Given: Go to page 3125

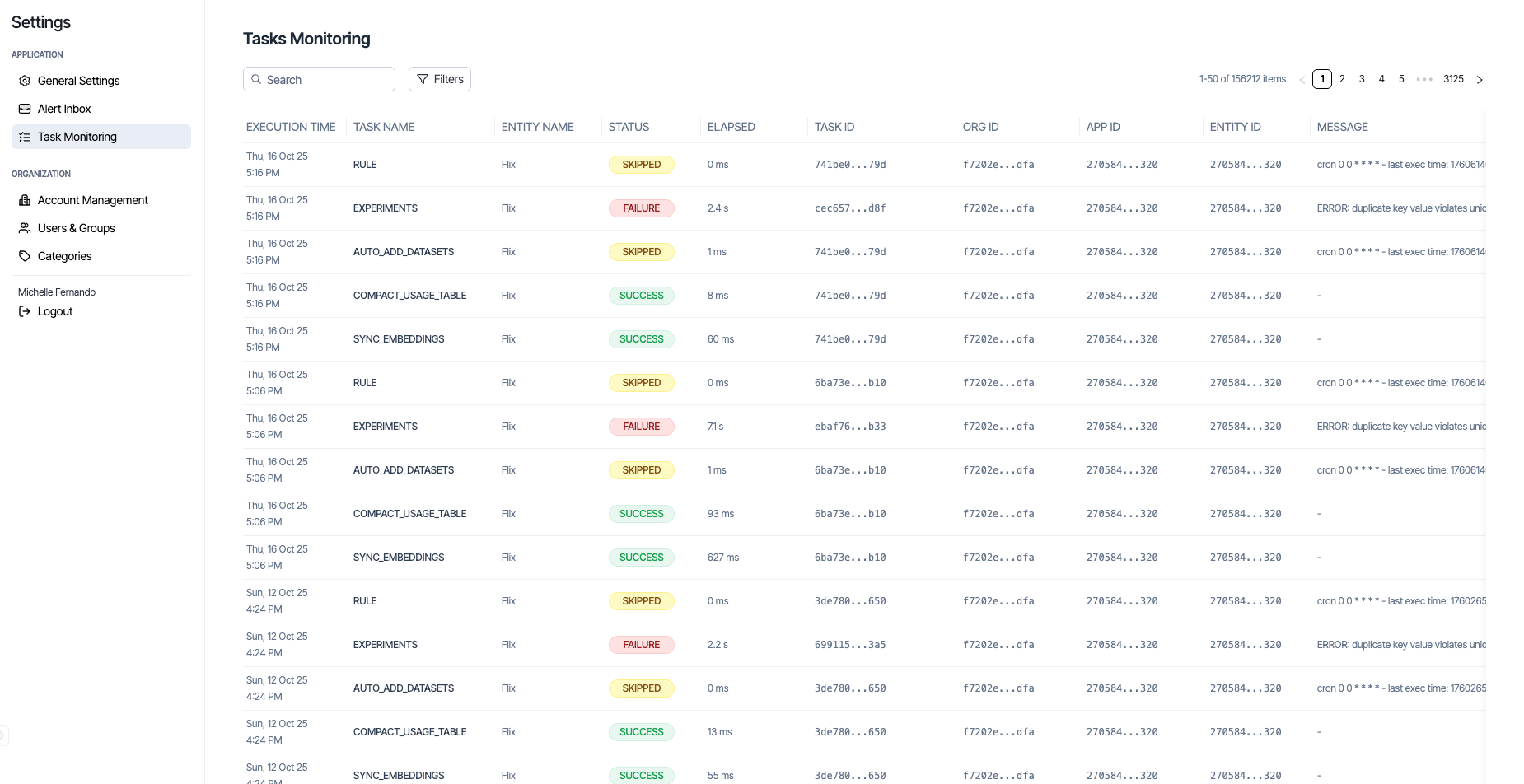Looking at the screenshot, I should [x=1453, y=79].
